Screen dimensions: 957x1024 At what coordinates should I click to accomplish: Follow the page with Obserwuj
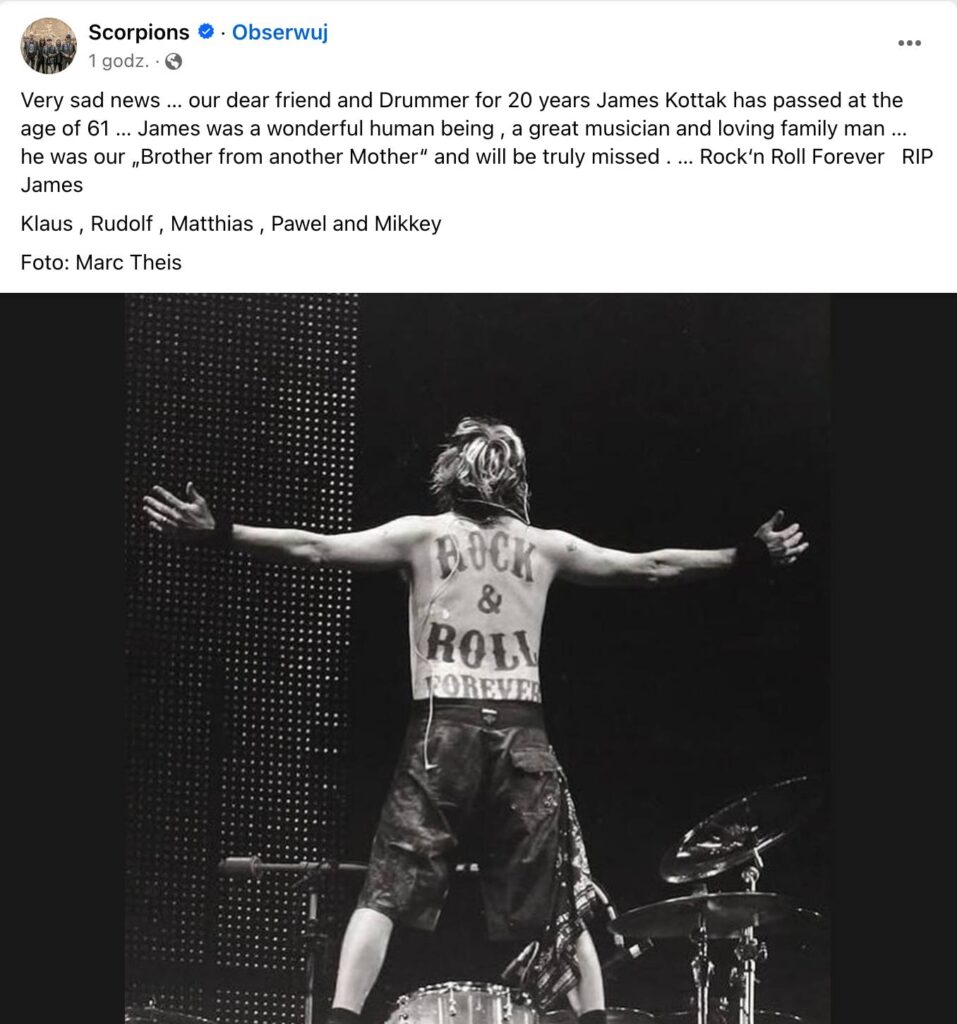pyautogui.click(x=280, y=33)
